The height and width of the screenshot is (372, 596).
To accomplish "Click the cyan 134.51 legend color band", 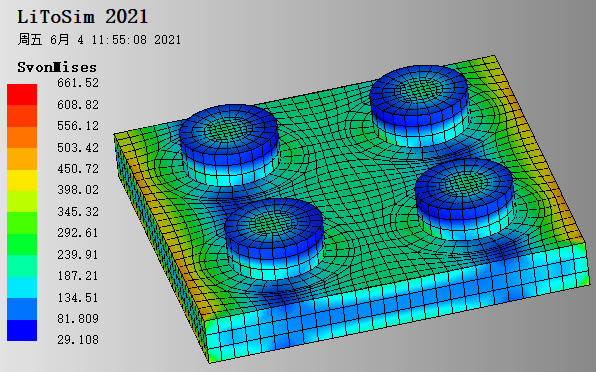I will tap(22, 287).
